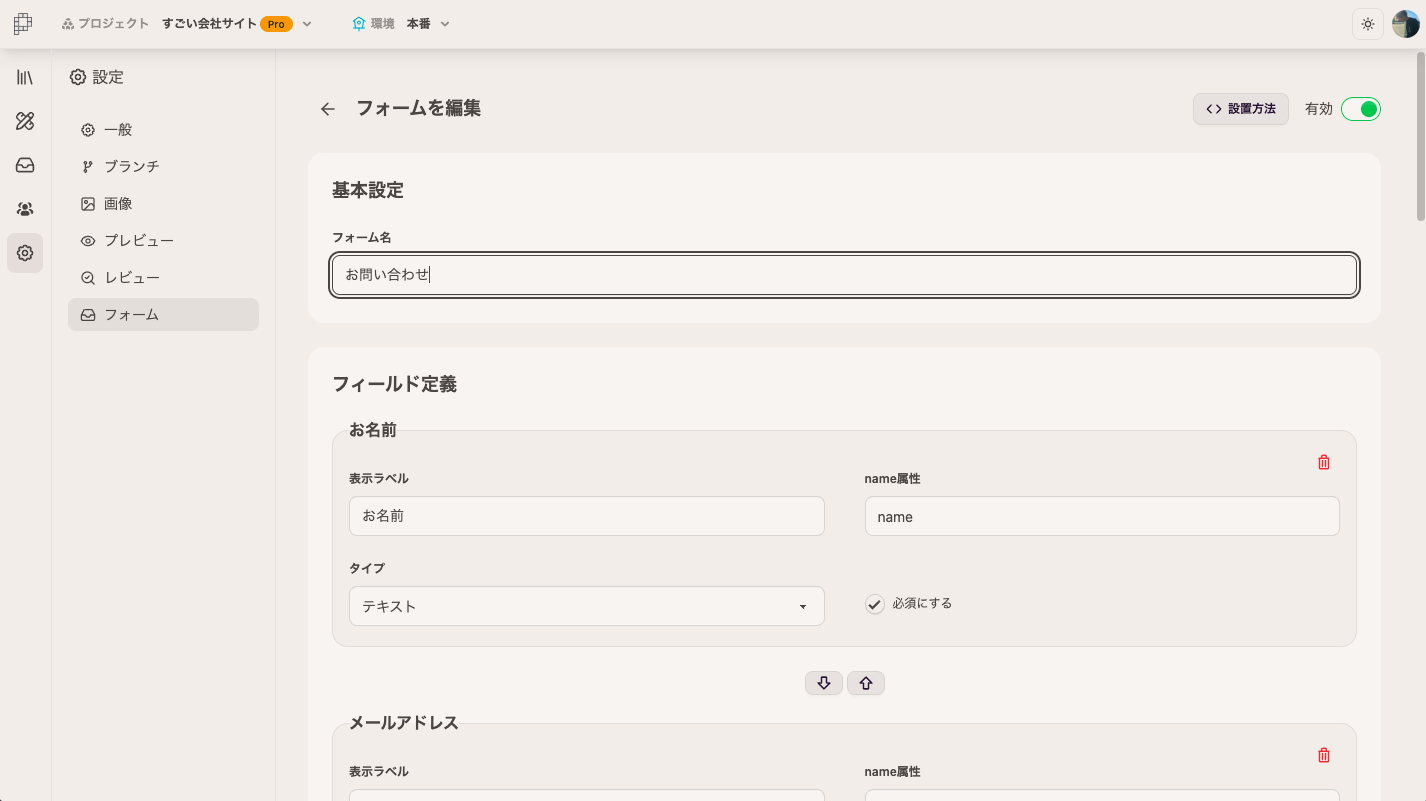1426x801 pixels.
Task: Select the settings gear in left rail
Action: [x=25, y=253]
